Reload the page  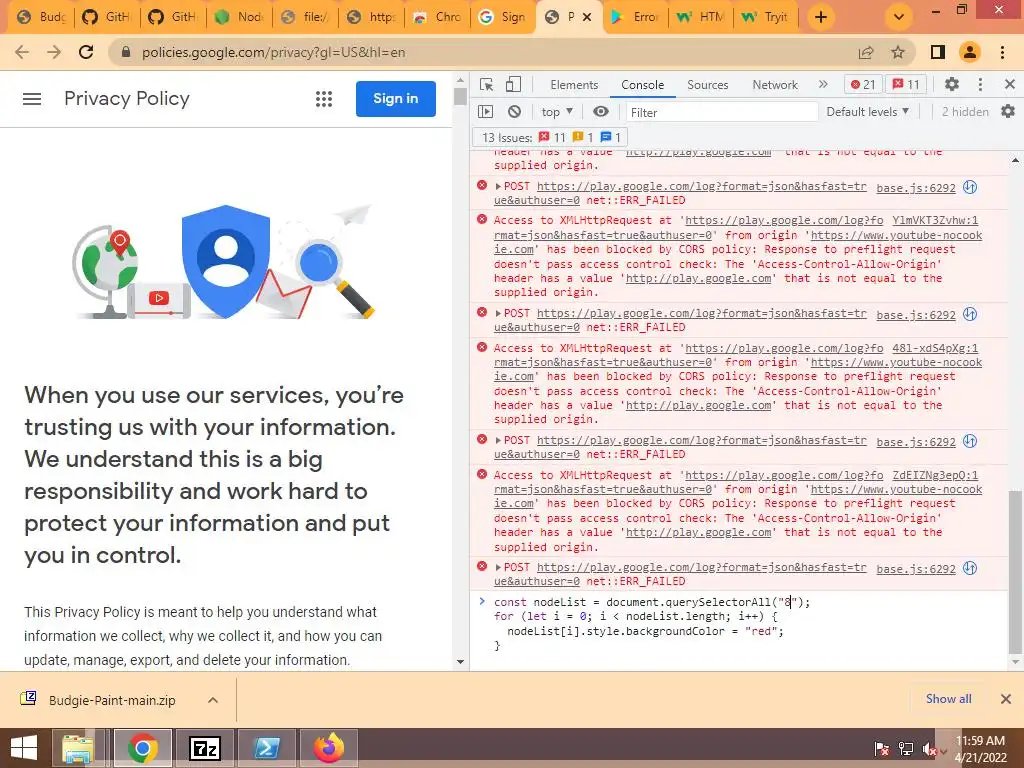(86, 52)
